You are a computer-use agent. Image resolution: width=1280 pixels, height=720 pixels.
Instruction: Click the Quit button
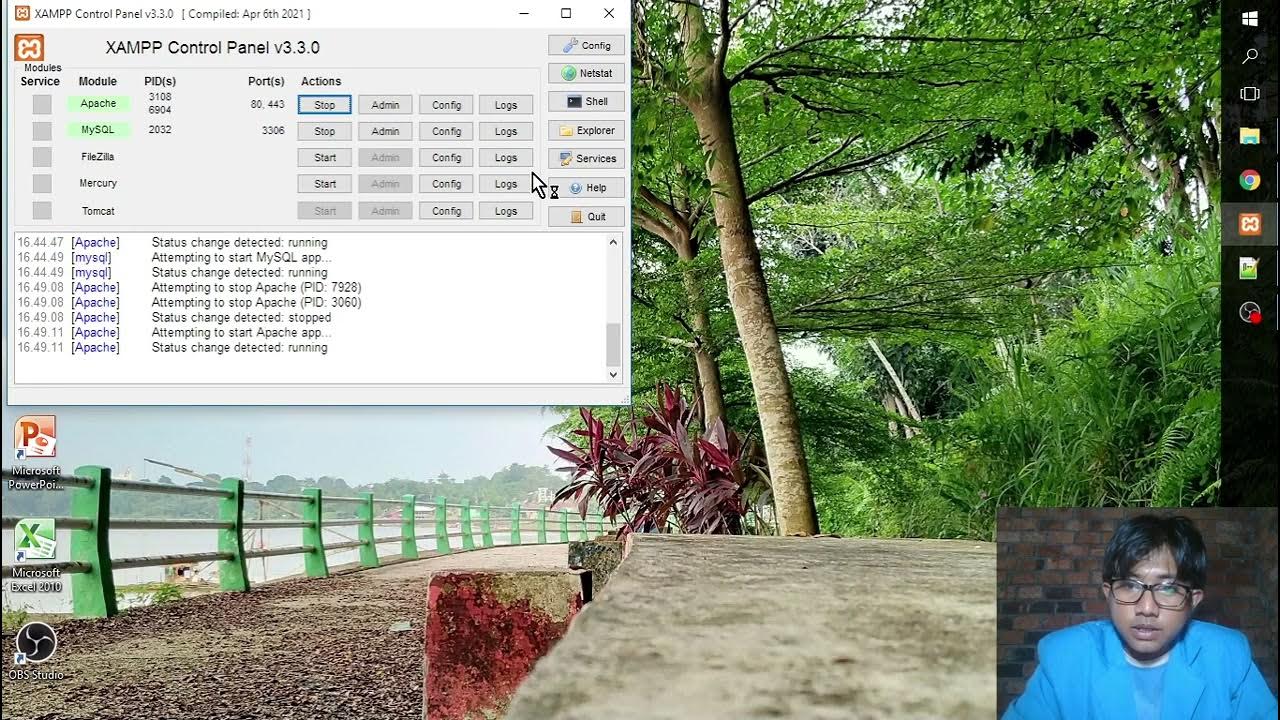[586, 216]
